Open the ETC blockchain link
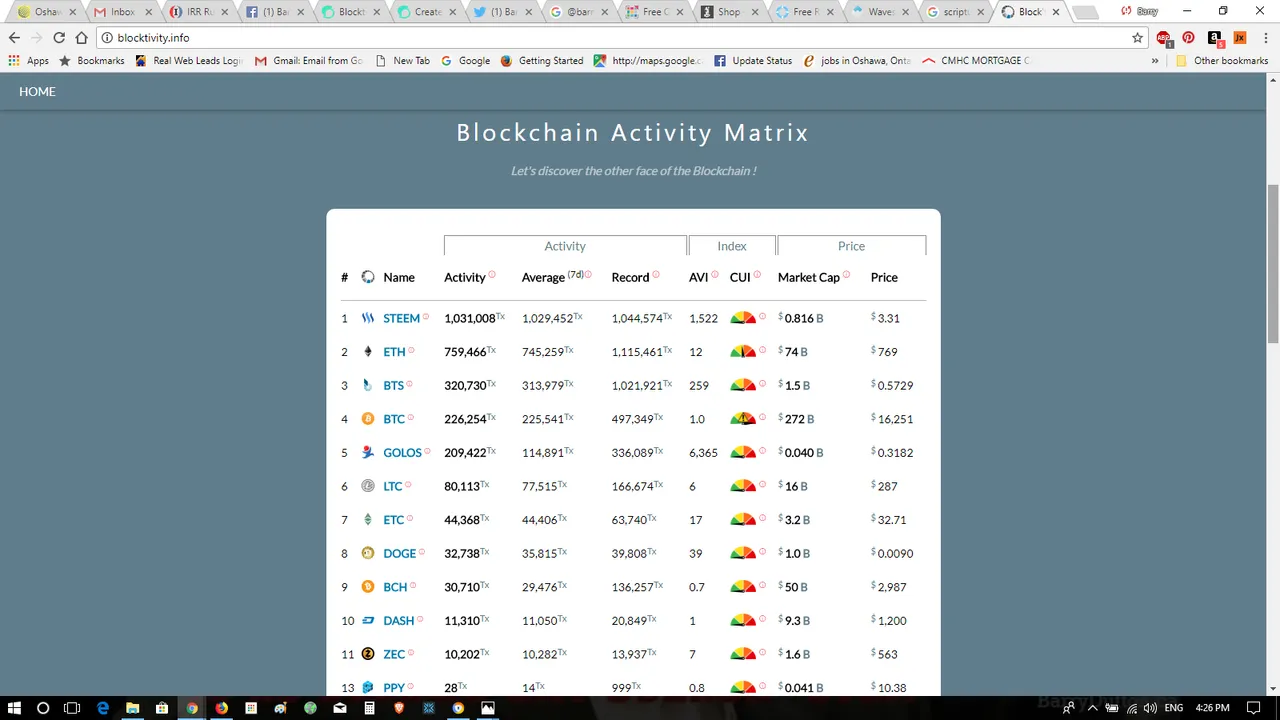The image size is (1280, 720). click(x=394, y=520)
